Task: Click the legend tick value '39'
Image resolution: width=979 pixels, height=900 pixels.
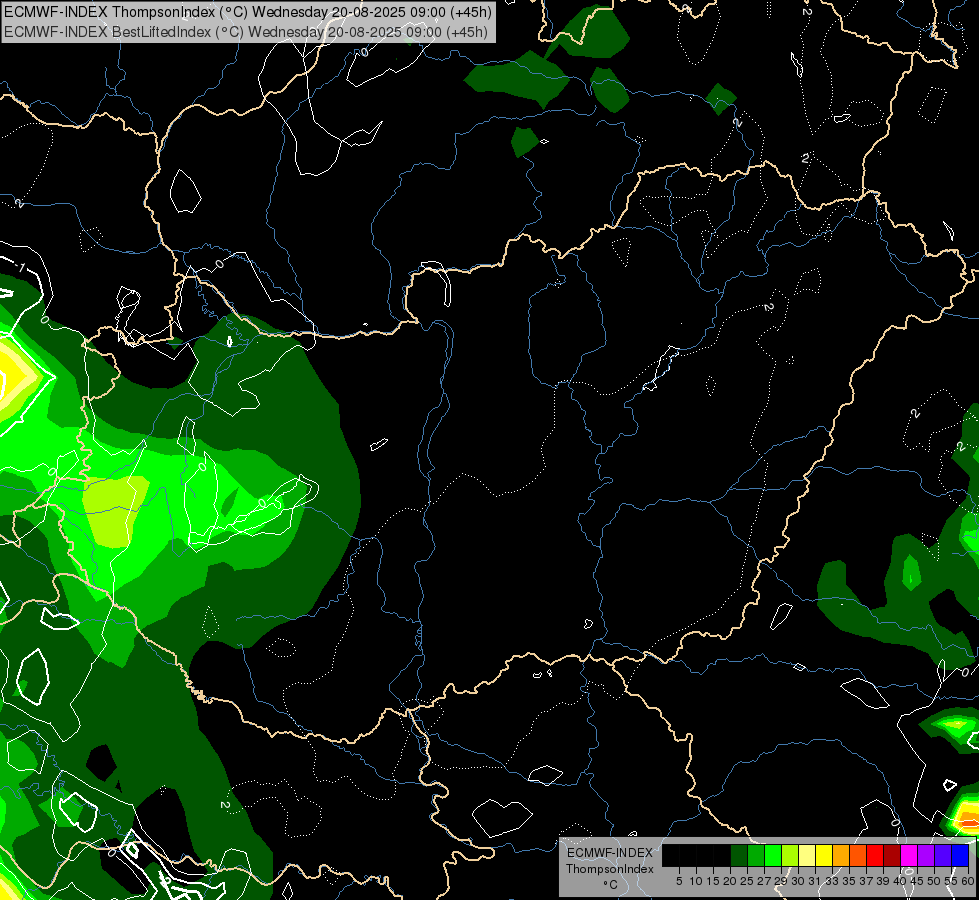Action: [883, 881]
